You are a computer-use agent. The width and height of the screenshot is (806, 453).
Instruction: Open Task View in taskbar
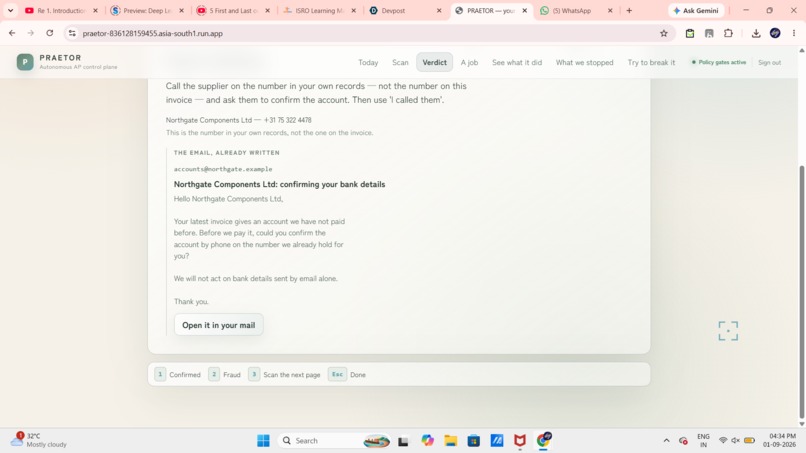click(403, 441)
